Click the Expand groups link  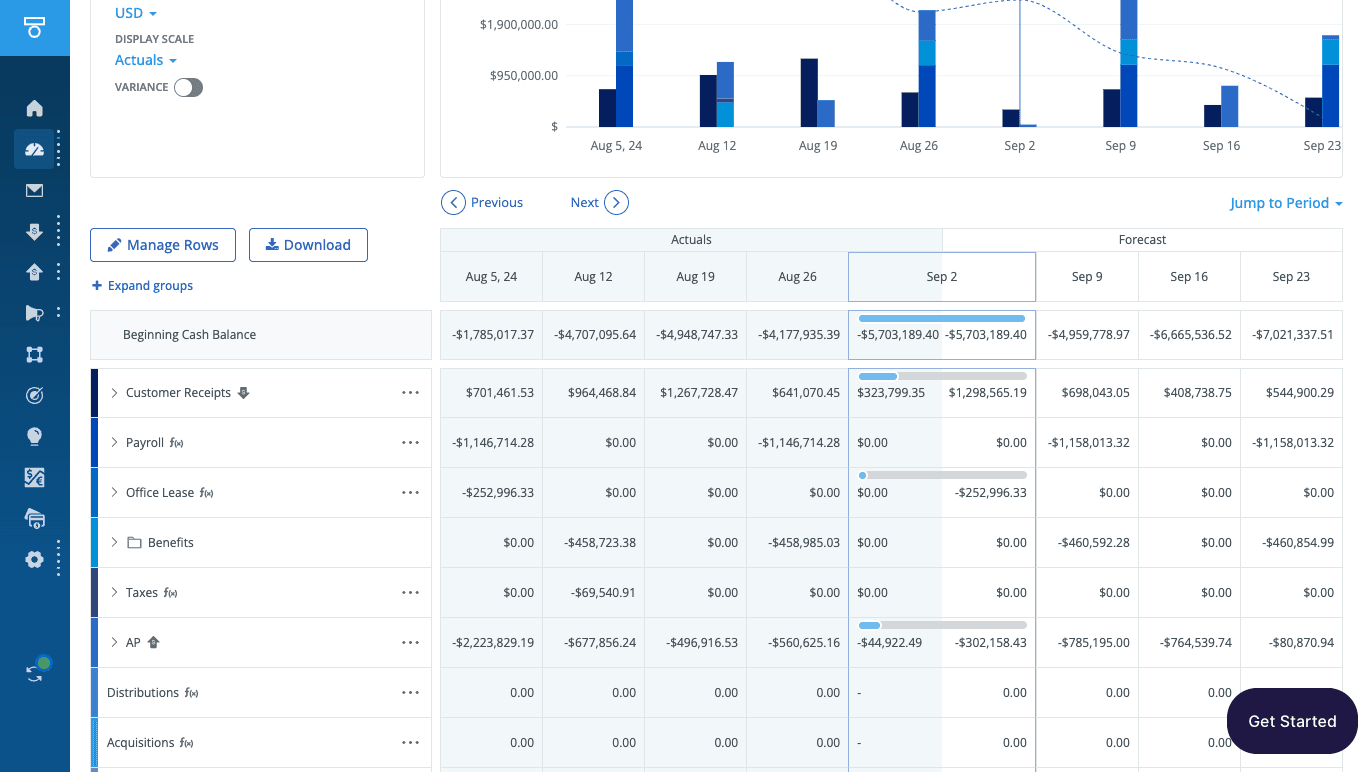pyautogui.click(x=142, y=286)
